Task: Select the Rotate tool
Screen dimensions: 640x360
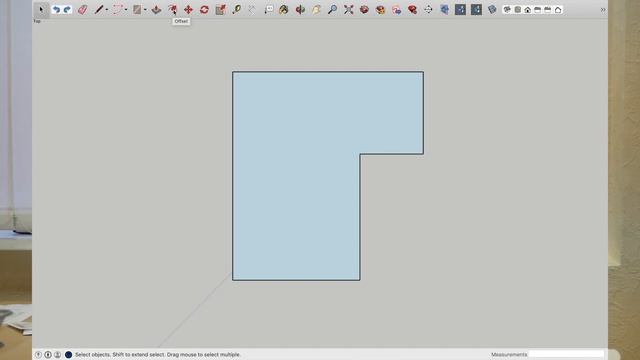Action: 204,9
